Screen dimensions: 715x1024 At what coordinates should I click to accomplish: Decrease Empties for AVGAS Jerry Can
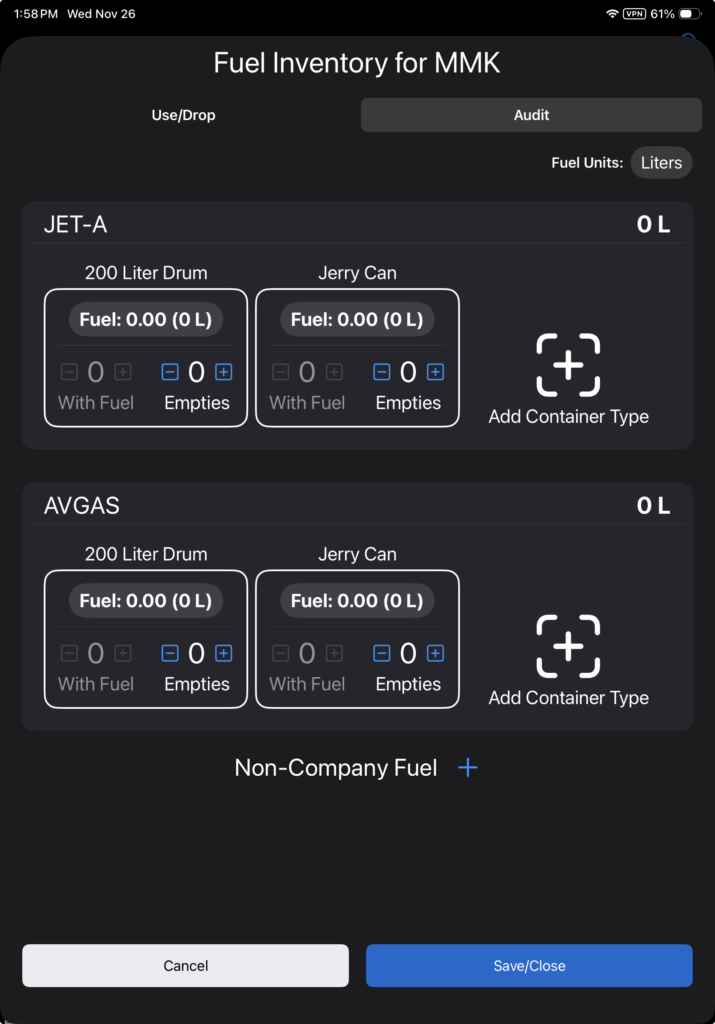[381, 653]
